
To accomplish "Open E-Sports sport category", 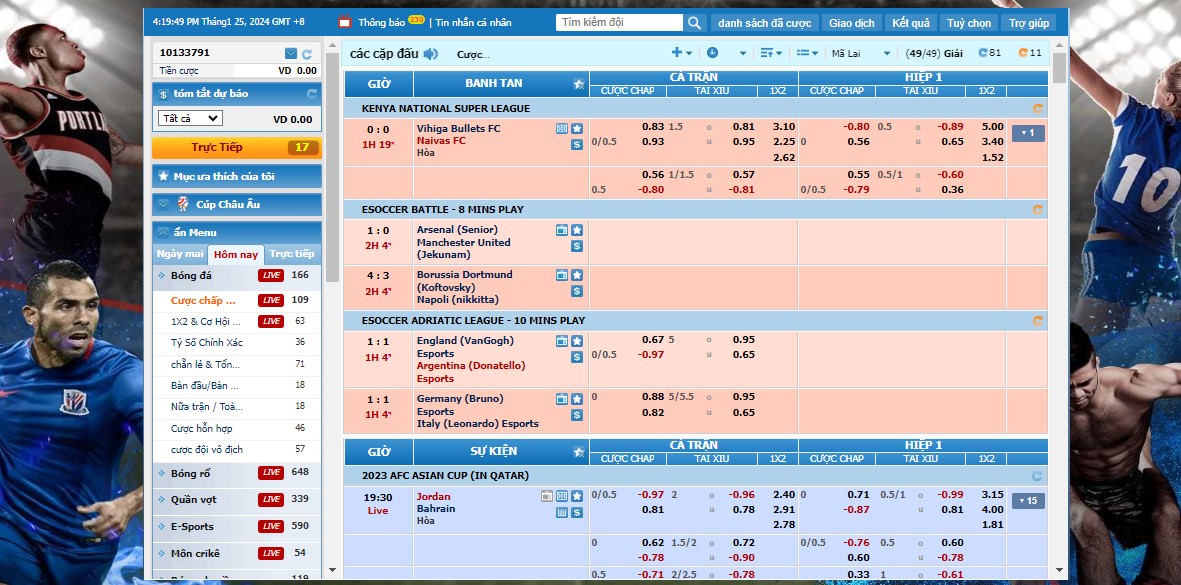I will pos(237,526).
